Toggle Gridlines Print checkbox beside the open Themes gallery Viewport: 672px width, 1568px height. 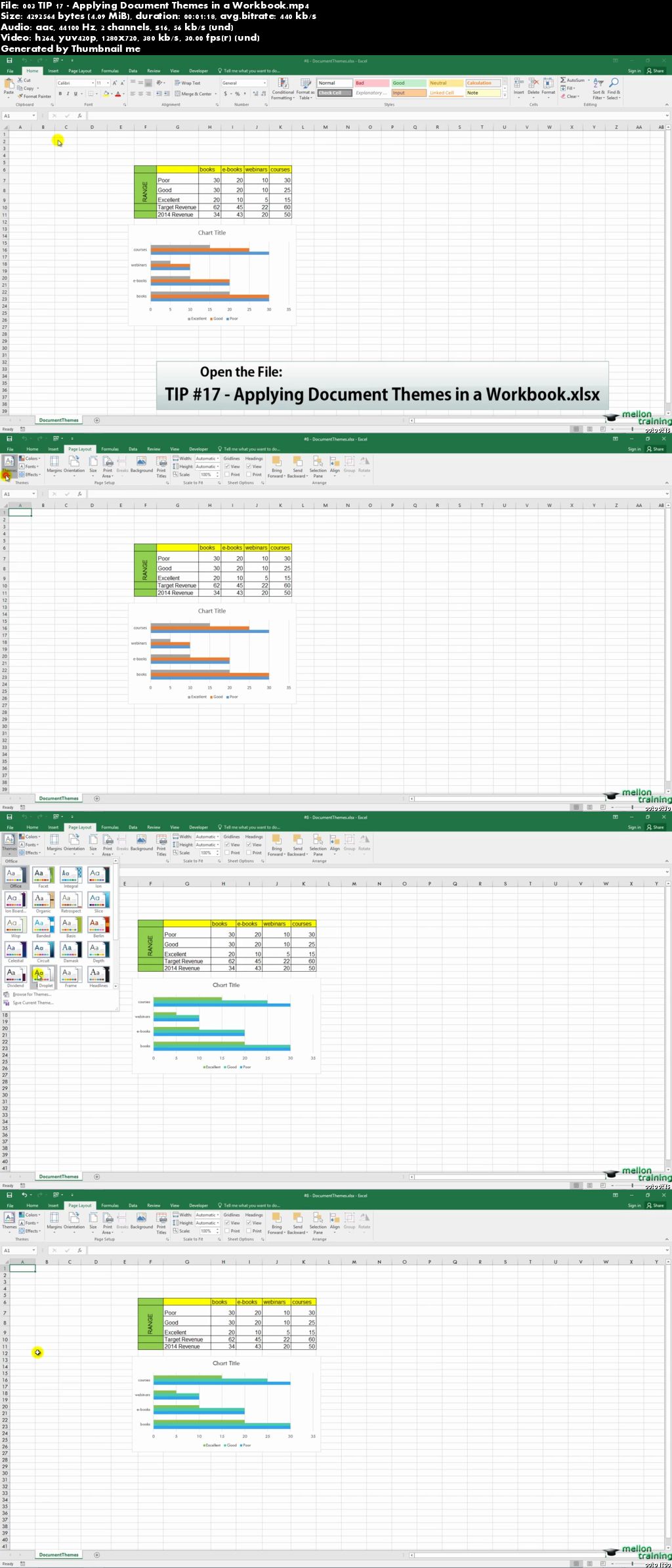[227, 853]
